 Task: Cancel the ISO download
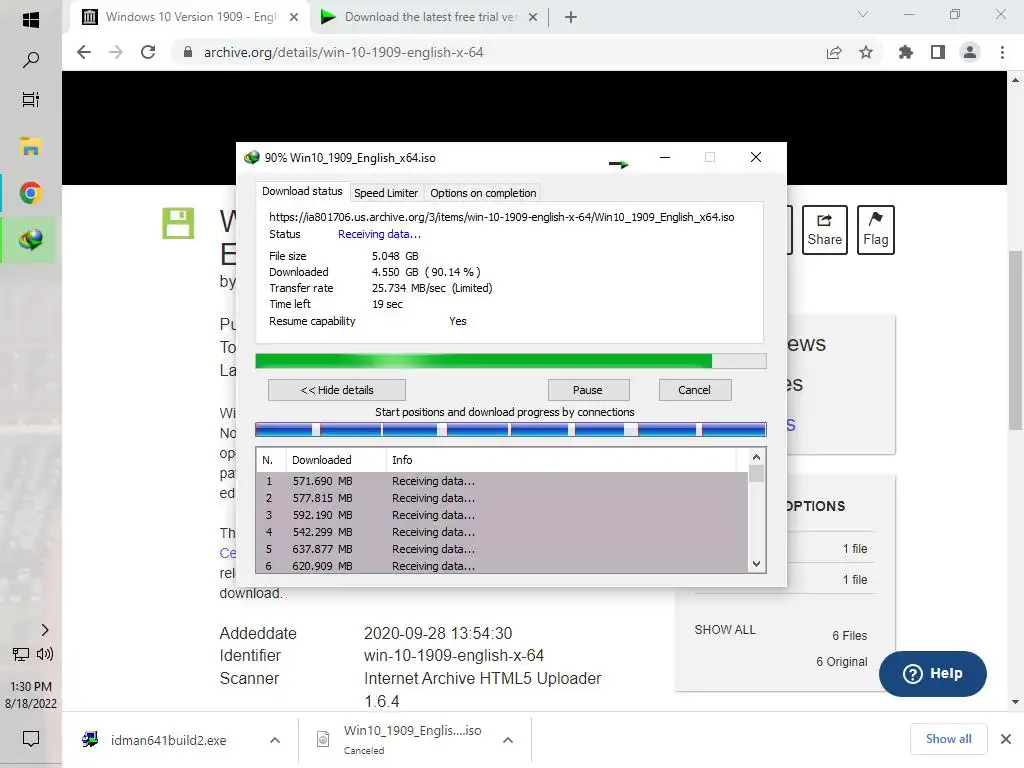click(694, 390)
